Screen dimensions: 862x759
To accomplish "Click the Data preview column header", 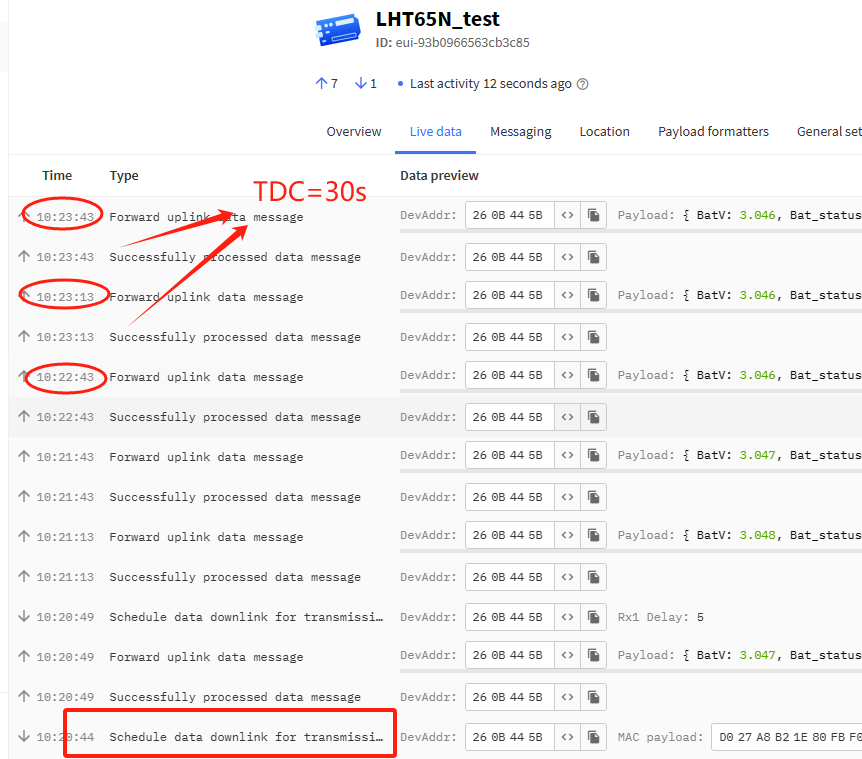I will (x=439, y=175).
